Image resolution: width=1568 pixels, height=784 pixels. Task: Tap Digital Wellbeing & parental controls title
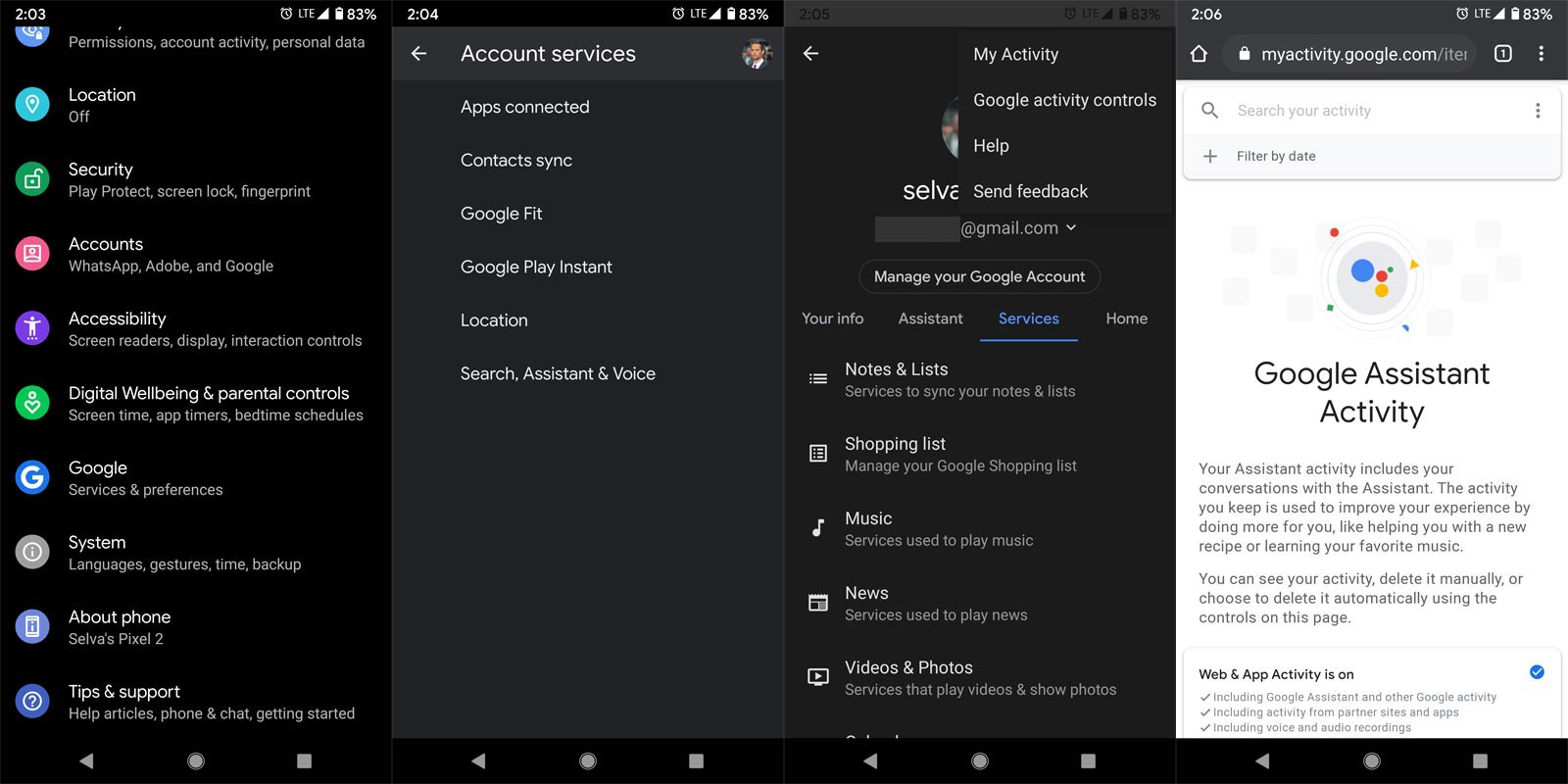[209, 393]
